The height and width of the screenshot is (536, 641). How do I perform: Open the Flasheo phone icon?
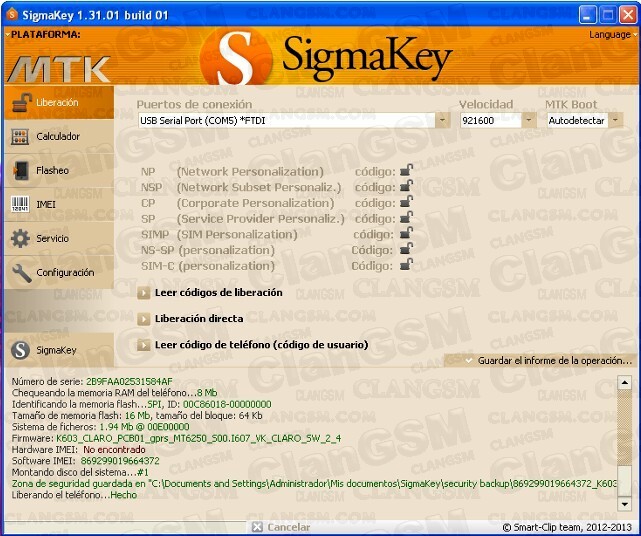[21, 170]
